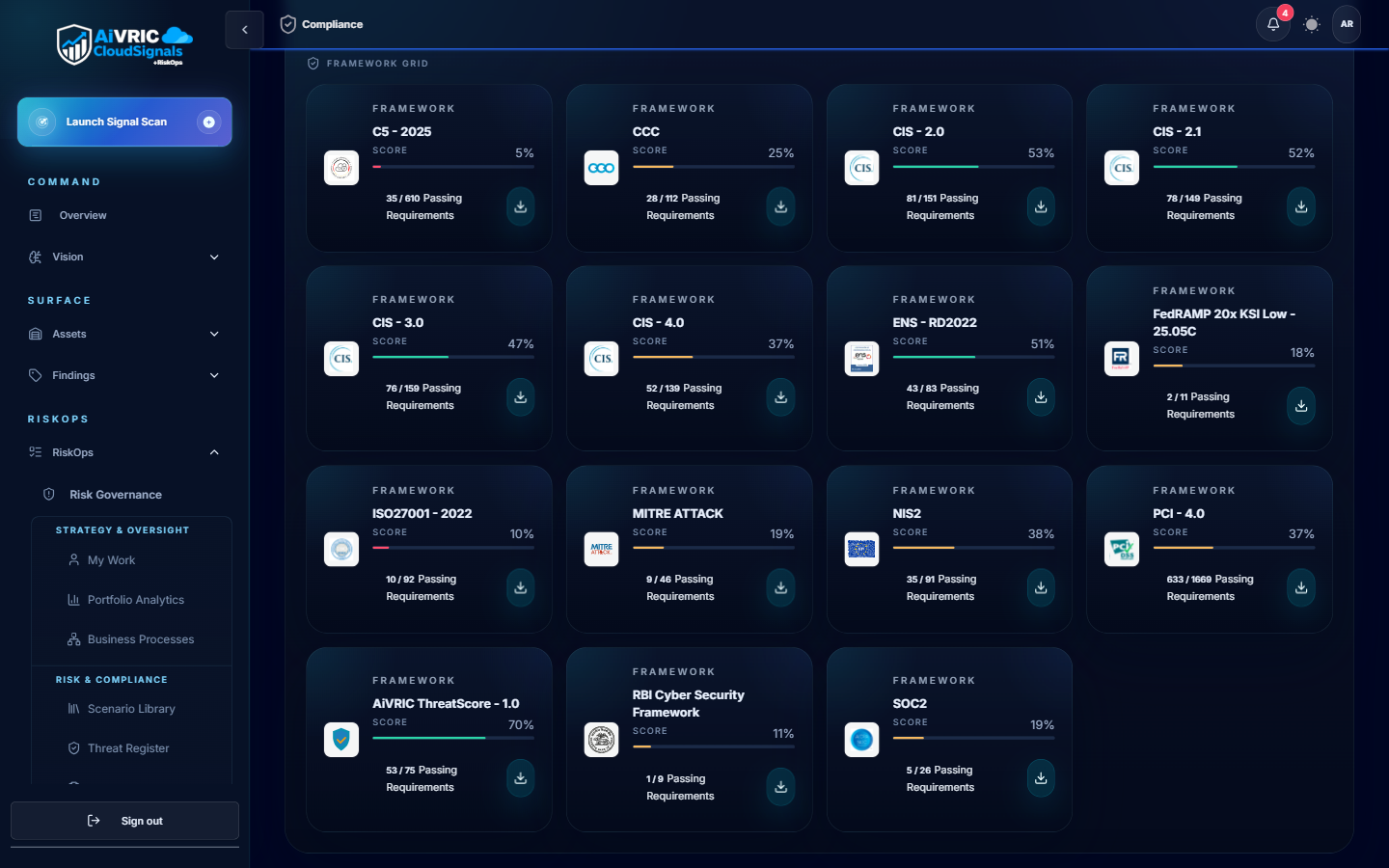The image size is (1389, 868).
Task: Click the CIS - 4.0 card's 37% score
Action: point(781,344)
